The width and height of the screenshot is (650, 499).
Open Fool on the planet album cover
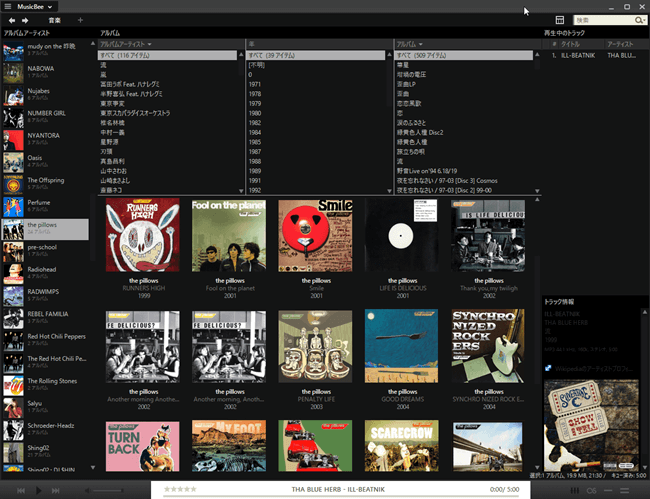[229, 235]
